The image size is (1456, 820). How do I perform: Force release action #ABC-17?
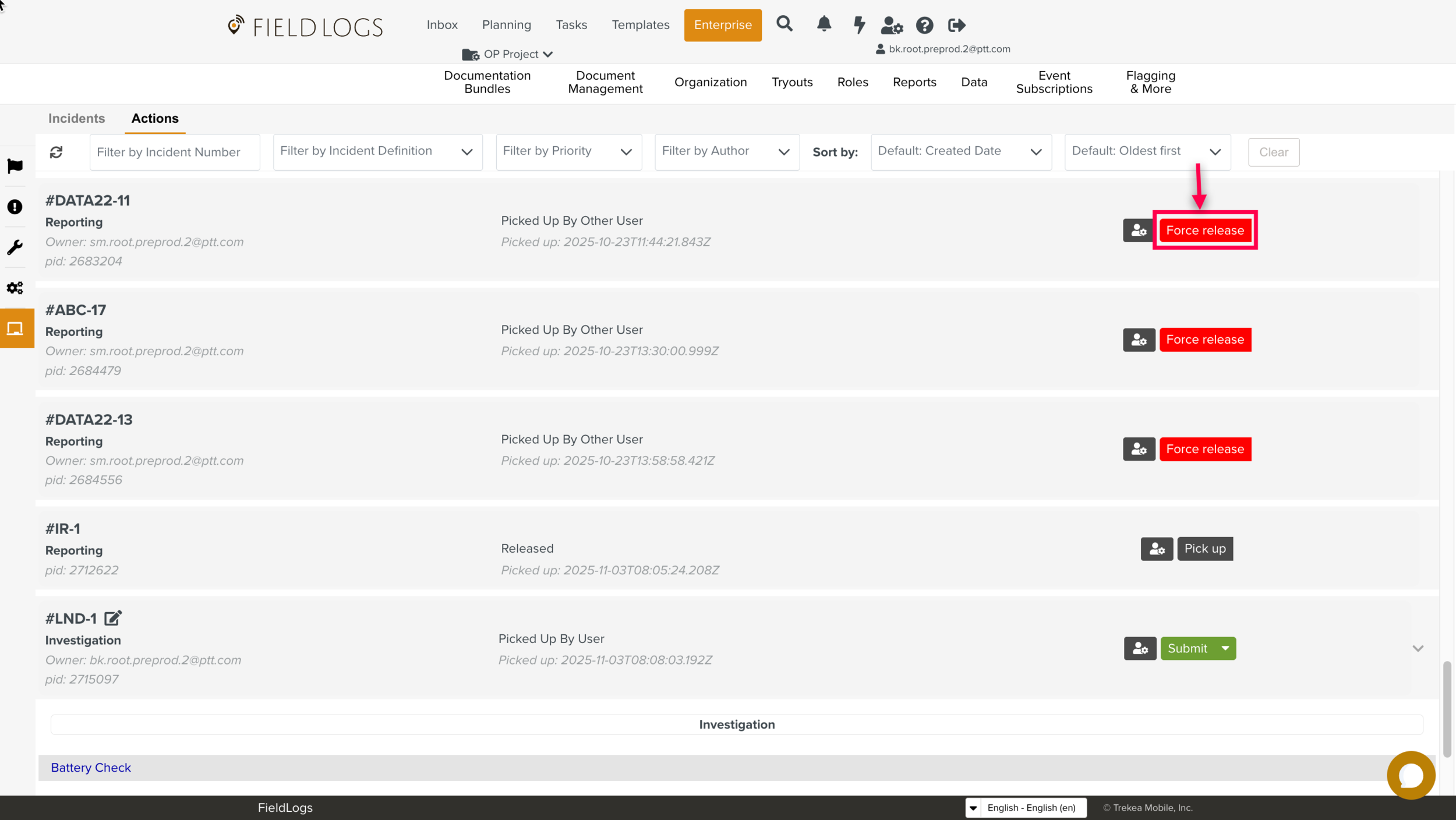tap(1204, 340)
